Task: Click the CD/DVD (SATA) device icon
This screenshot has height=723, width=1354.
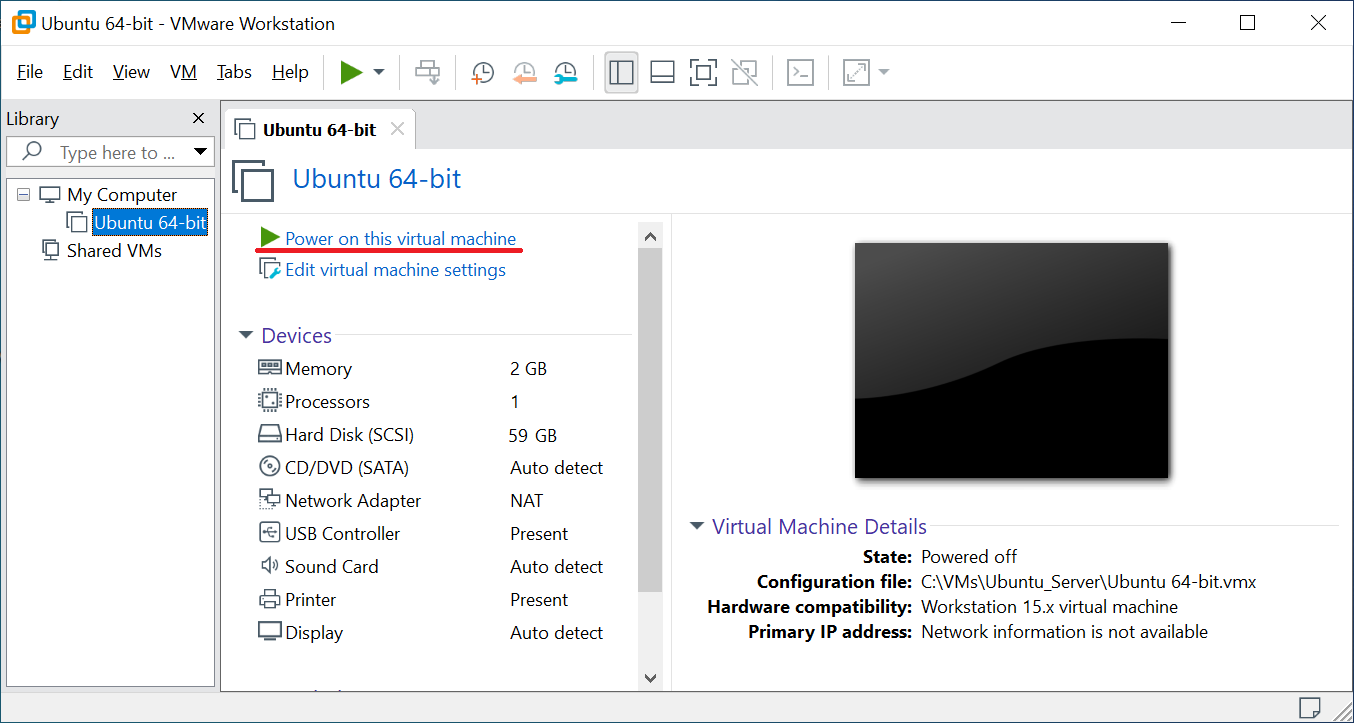Action: (270, 467)
